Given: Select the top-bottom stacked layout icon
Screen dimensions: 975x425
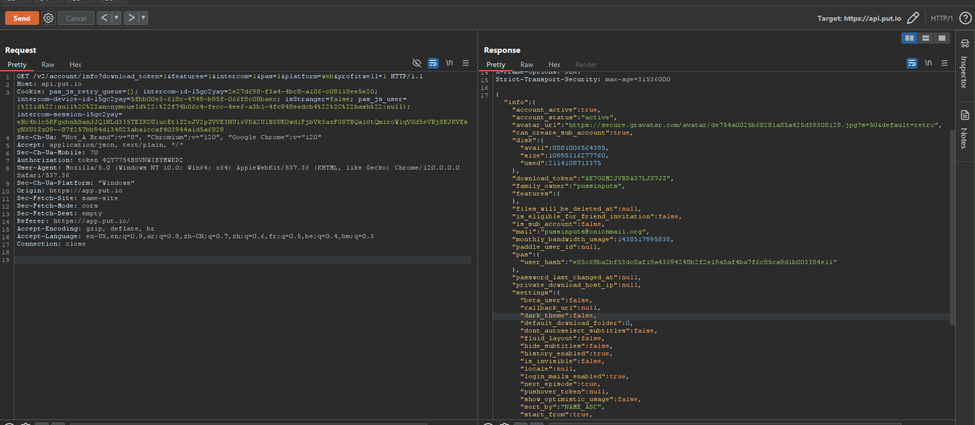Looking at the screenshot, I should (x=926, y=39).
